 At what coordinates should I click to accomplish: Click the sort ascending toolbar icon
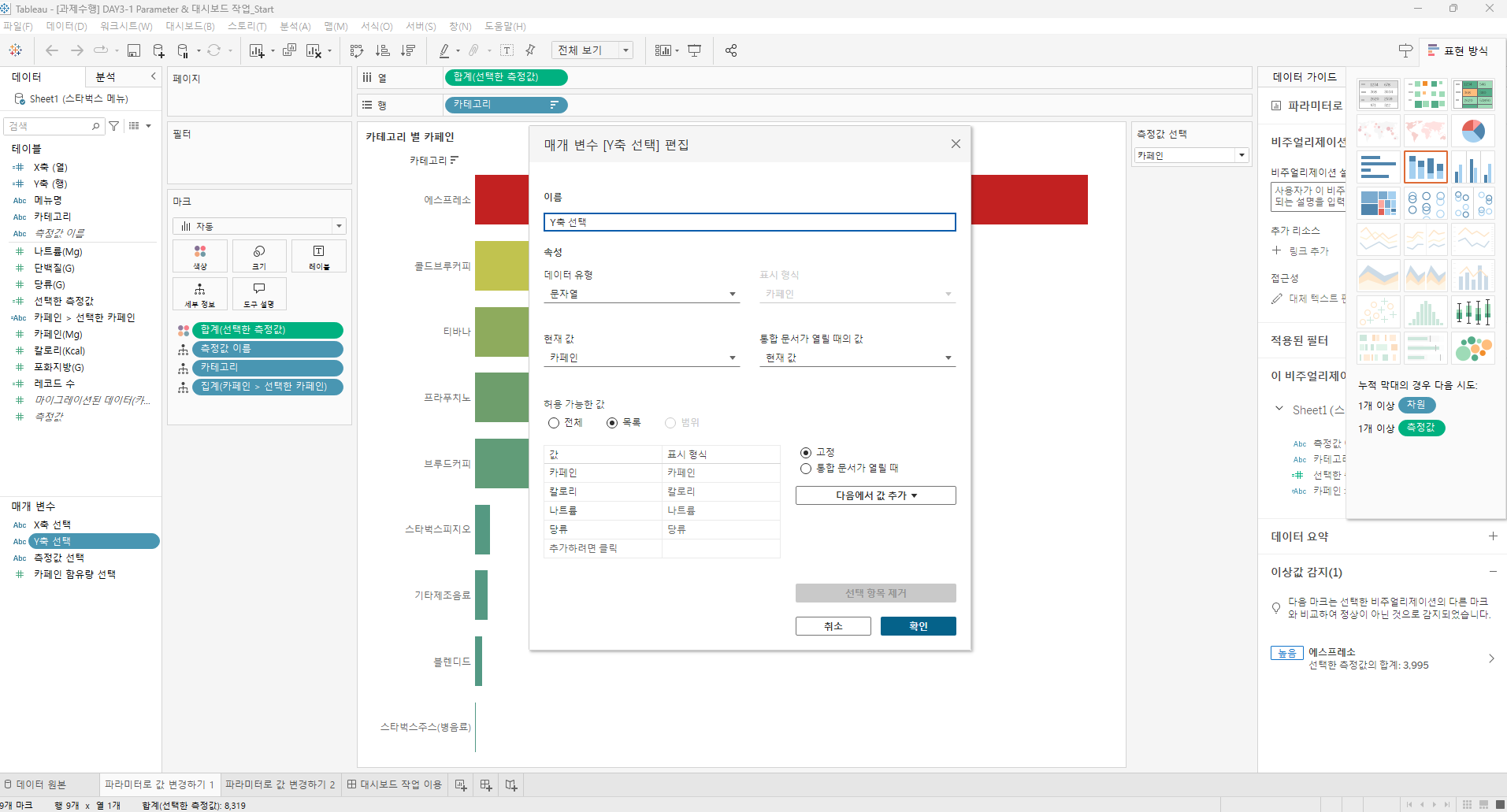pyautogui.click(x=382, y=50)
